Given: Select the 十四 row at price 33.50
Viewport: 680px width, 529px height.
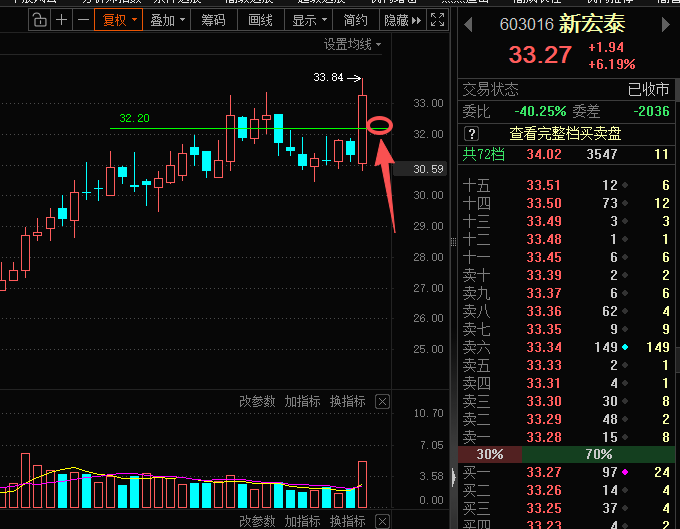Looking at the screenshot, I should tap(566, 203).
